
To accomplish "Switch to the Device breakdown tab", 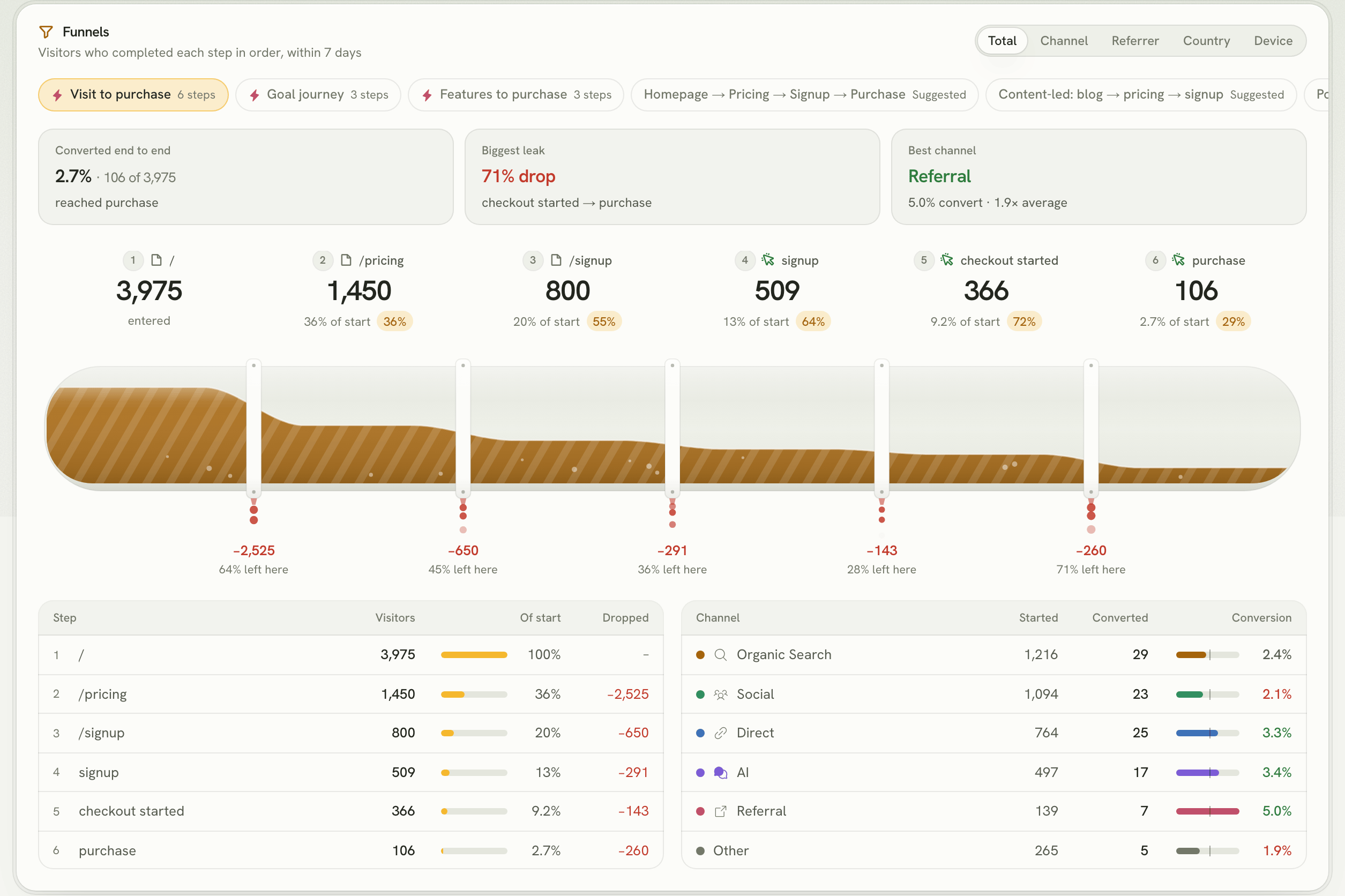I will coord(1273,41).
